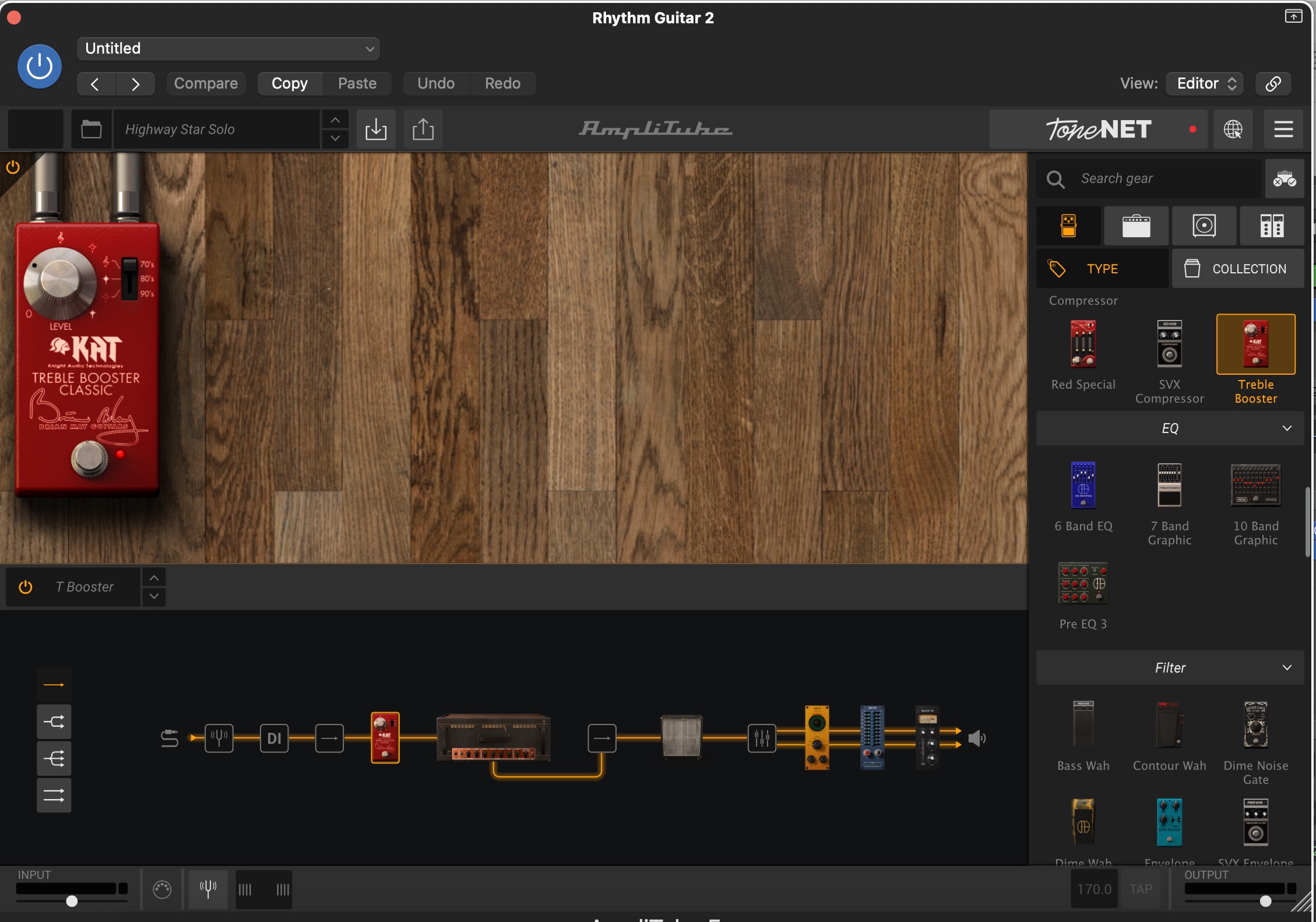Open the mixer block in chain
This screenshot has height=922, width=1316.
coord(762,738)
